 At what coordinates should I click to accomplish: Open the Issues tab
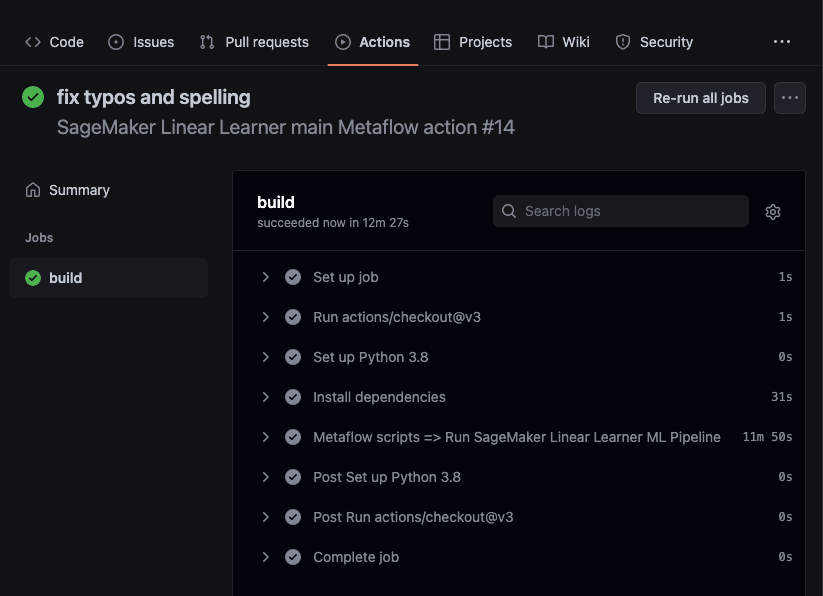point(141,42)
